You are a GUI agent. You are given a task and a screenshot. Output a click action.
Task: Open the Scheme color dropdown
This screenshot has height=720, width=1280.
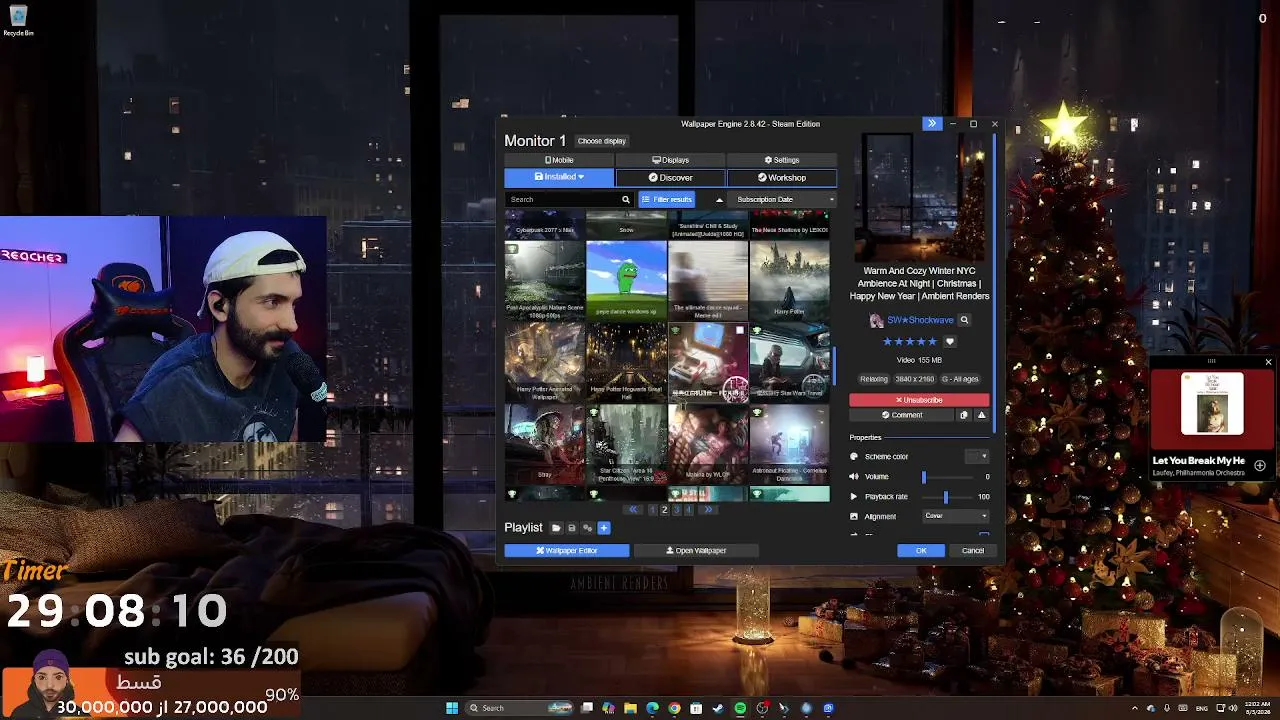pos(976,457)
